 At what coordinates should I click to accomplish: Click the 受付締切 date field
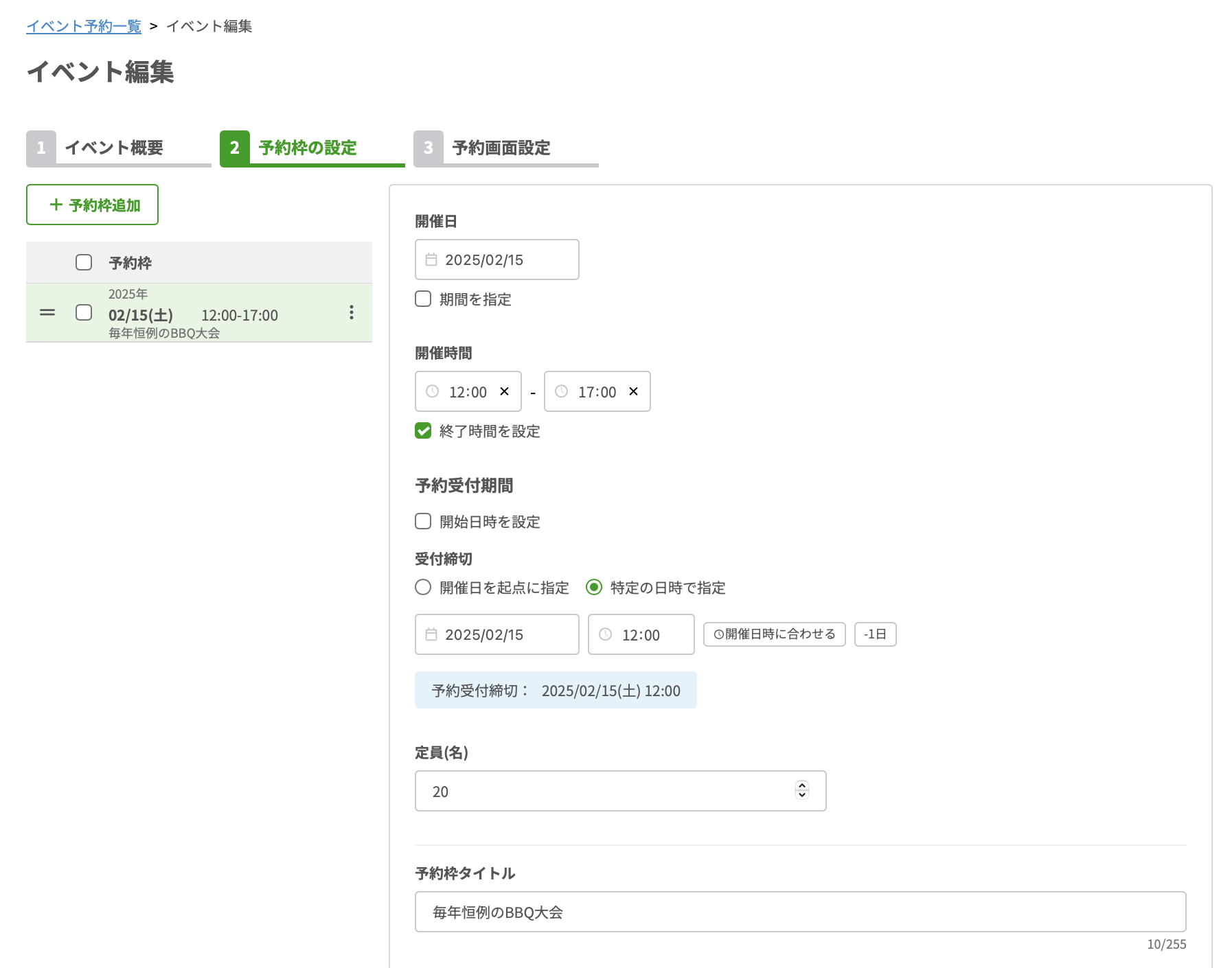coord(497,634)
